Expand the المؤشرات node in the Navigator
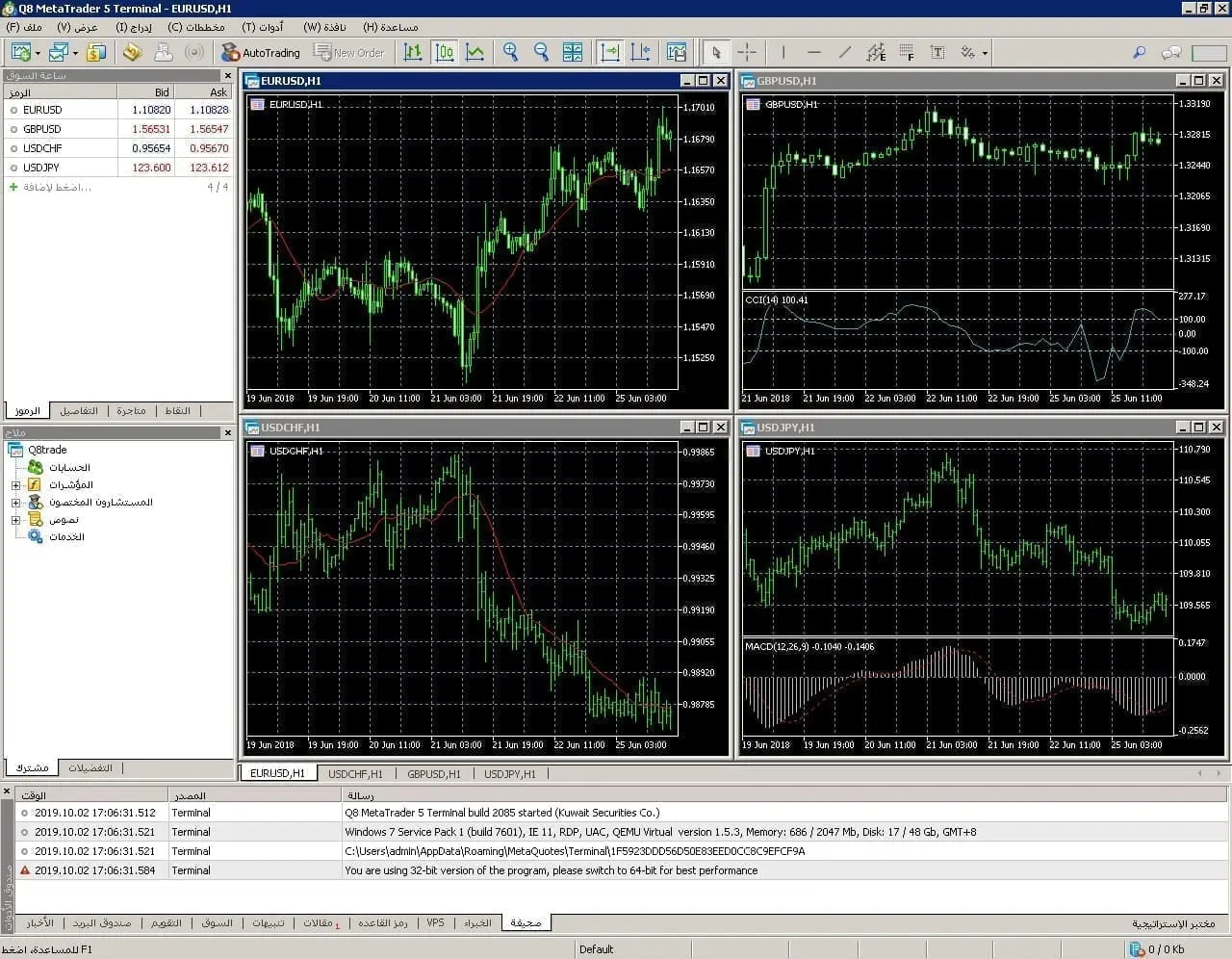Image resolution: width=1232 pixels, height=959 pixels. pyautogui.click(x=15, y=485)
